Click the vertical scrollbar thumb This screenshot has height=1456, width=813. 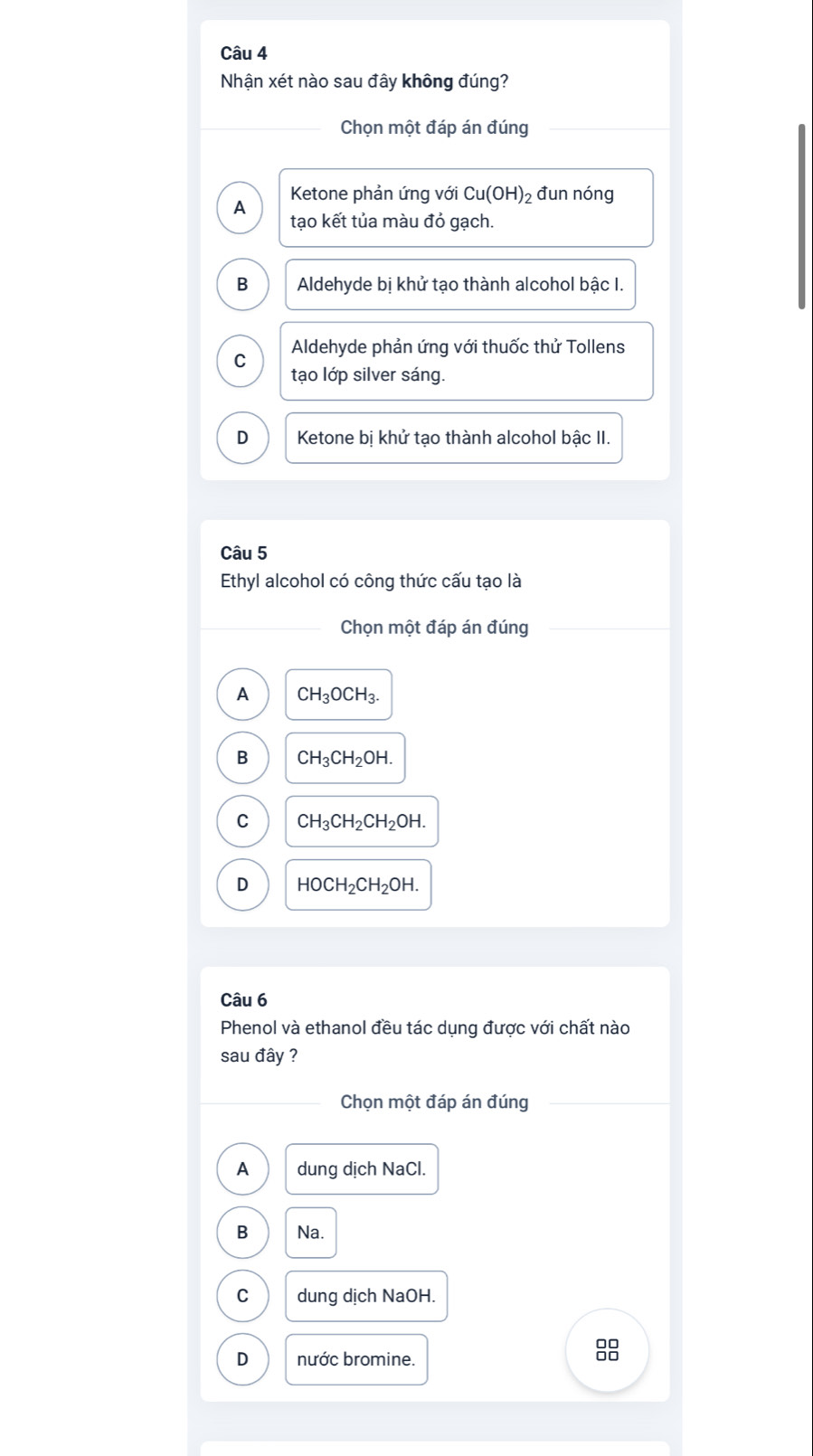coord(801,217)
